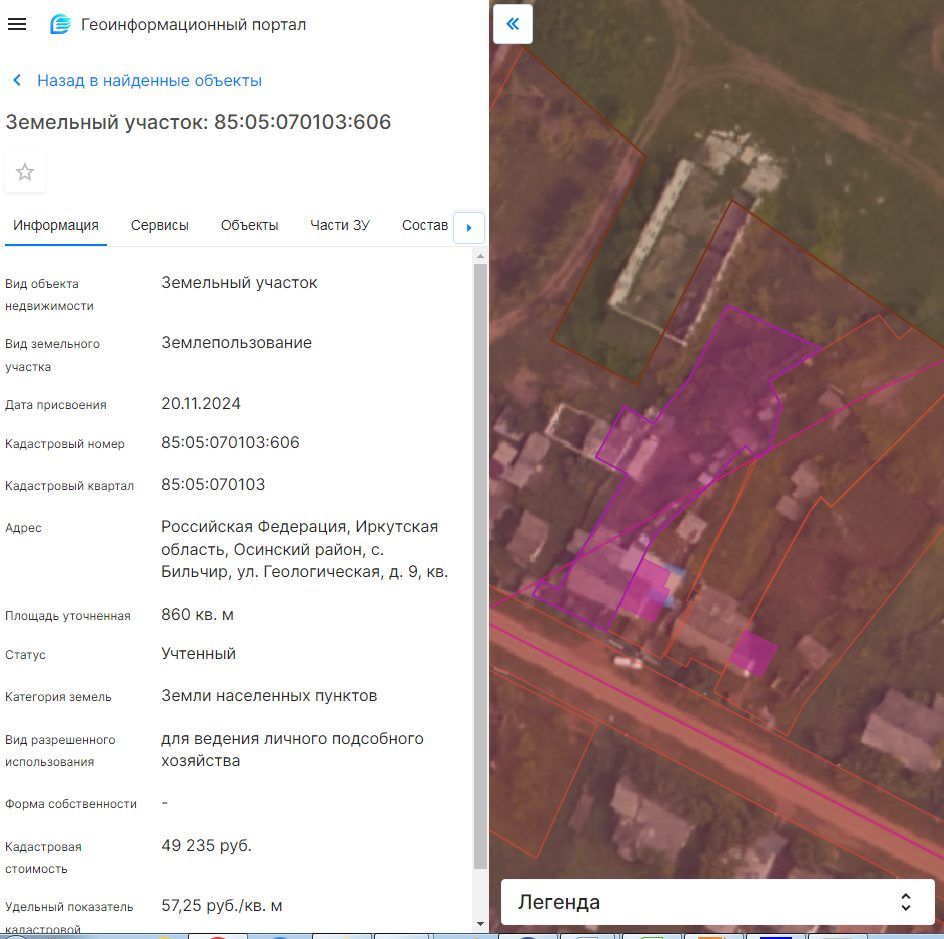Image resolution: width=944 pixels, height=939 pixels.
Task: Expand the Легенда panel
Action: pyautogui.click(x=717, y=902)
